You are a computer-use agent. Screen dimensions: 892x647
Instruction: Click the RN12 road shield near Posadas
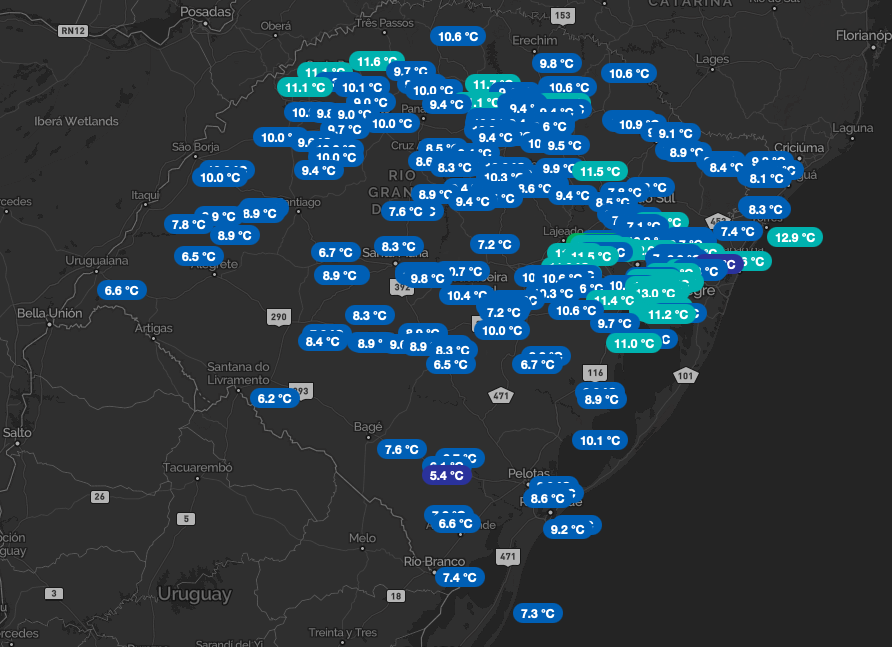tap(73, 31)
